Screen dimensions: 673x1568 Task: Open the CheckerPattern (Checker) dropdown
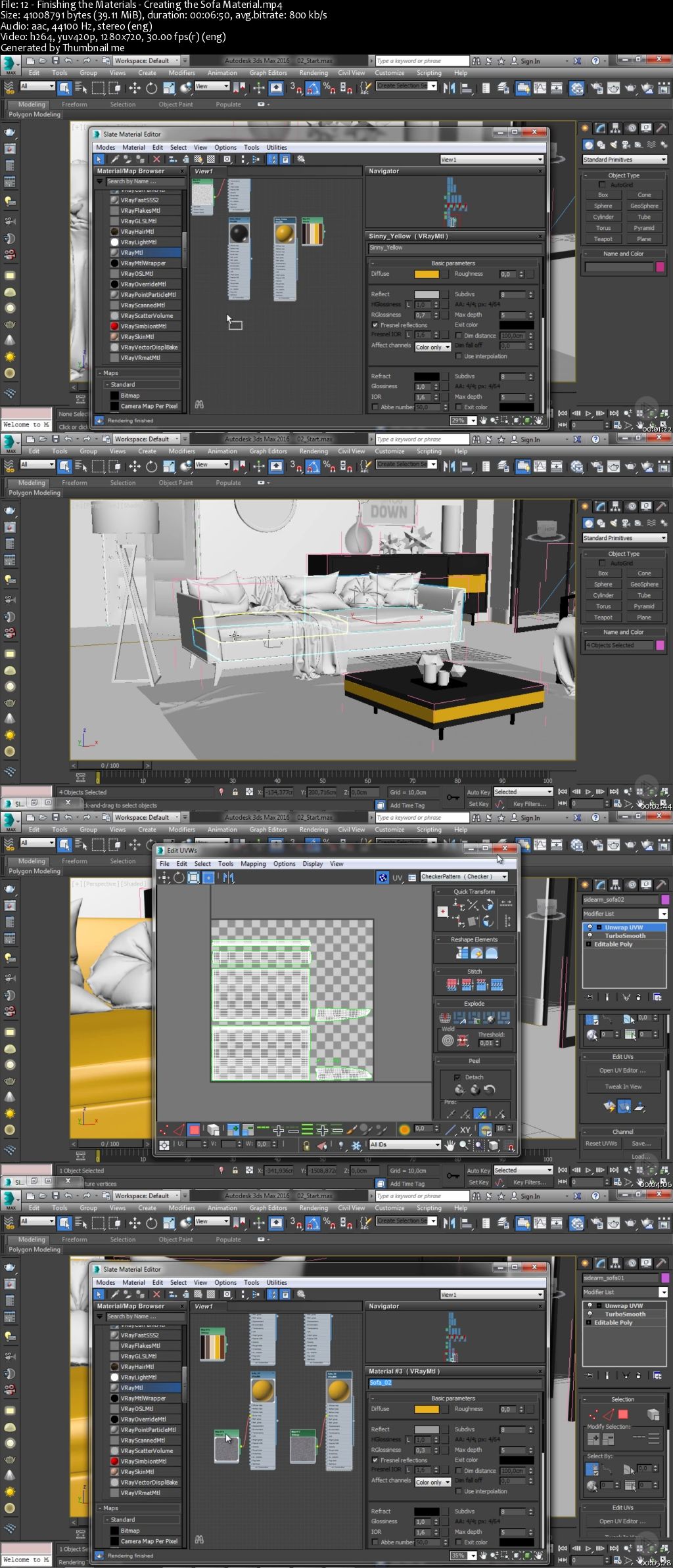pos(504,877)
